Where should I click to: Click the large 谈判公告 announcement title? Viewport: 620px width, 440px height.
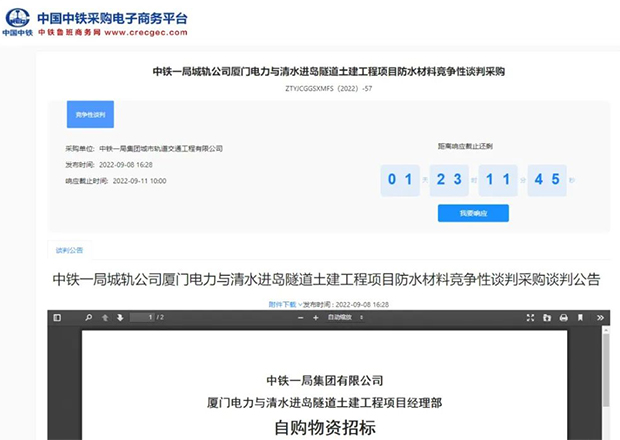(x=327, y=279)
